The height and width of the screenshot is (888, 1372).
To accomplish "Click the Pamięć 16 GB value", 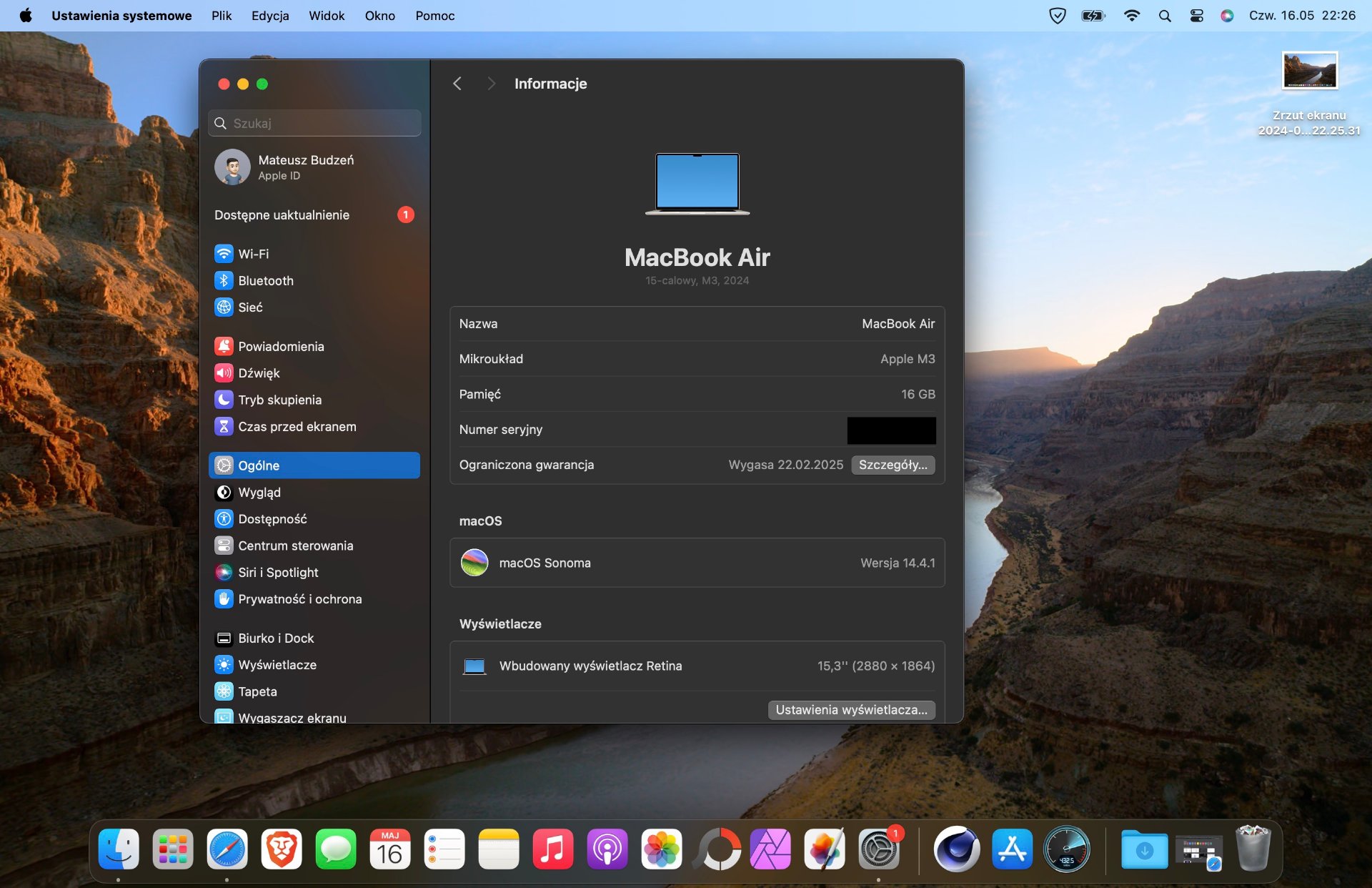I will point(918,394).
